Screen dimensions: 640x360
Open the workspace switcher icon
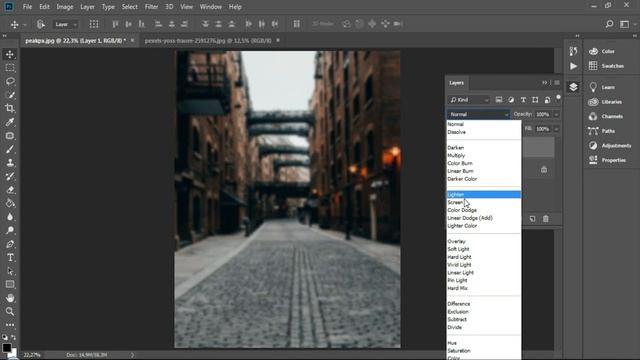coord(624,24)
